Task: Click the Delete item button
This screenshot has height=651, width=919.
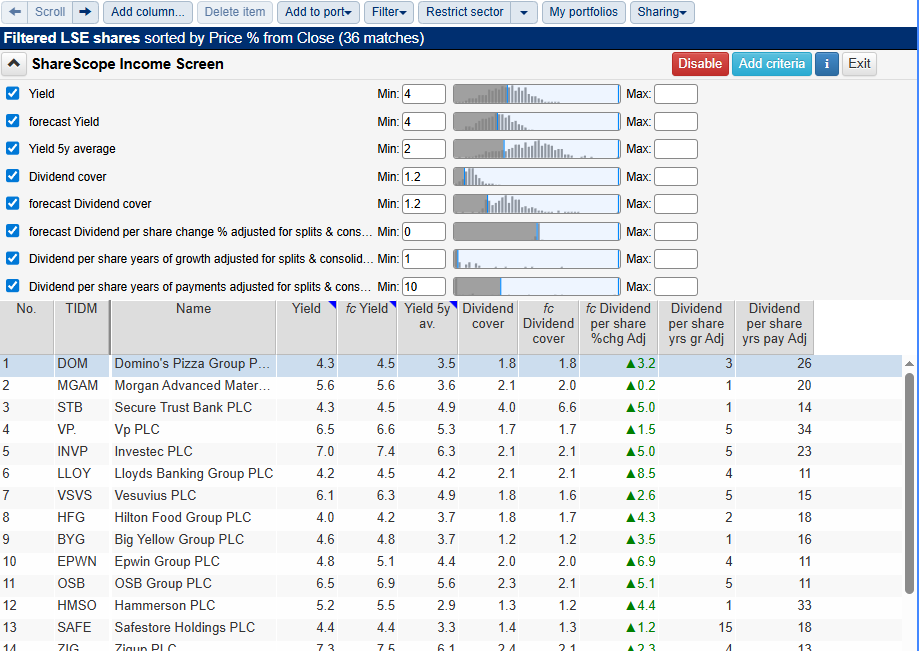Action: [x=234, y=12]
